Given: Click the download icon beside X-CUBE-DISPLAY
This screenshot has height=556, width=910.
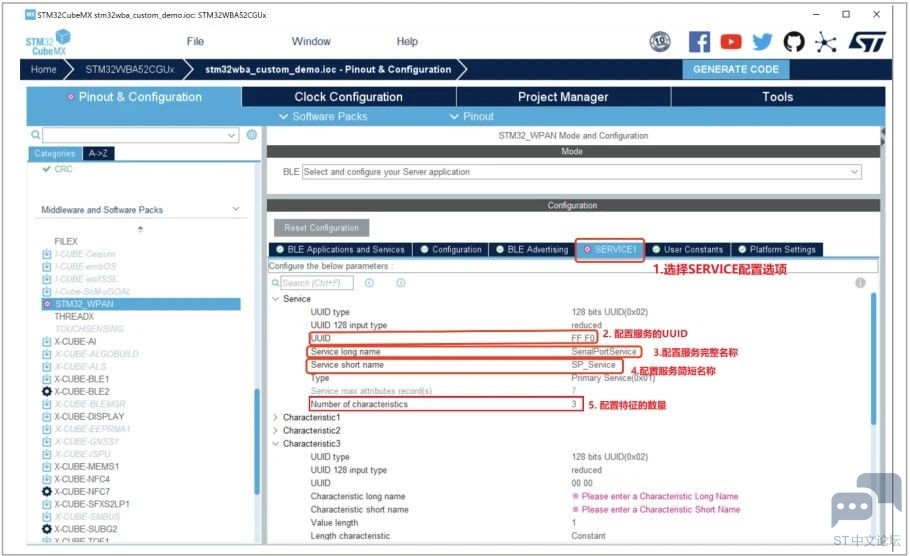Looking at the screenshot, I should coord(46,416).
